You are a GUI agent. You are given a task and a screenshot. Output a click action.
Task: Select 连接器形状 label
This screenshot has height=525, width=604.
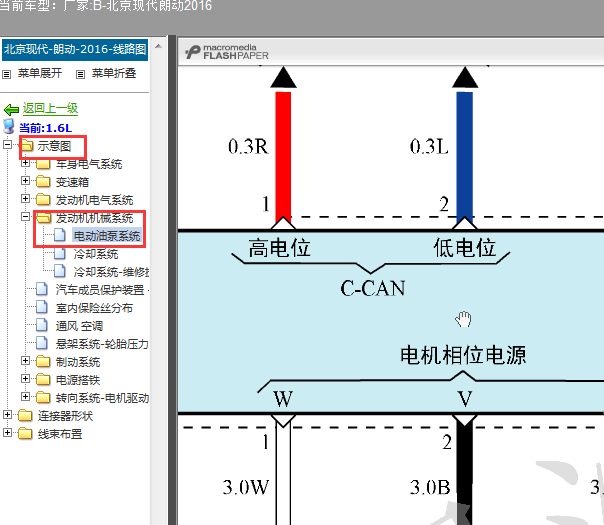pos(65,416)
